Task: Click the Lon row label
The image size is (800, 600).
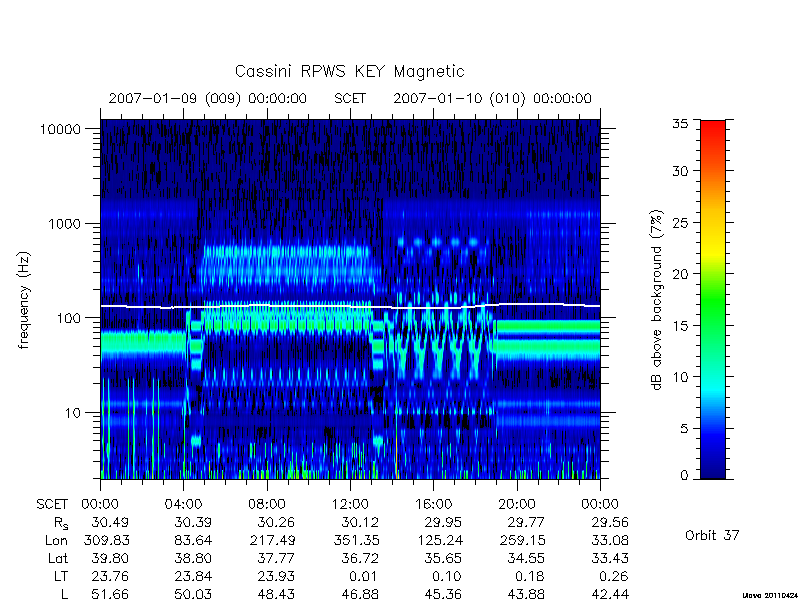Action: click(56, 540)
